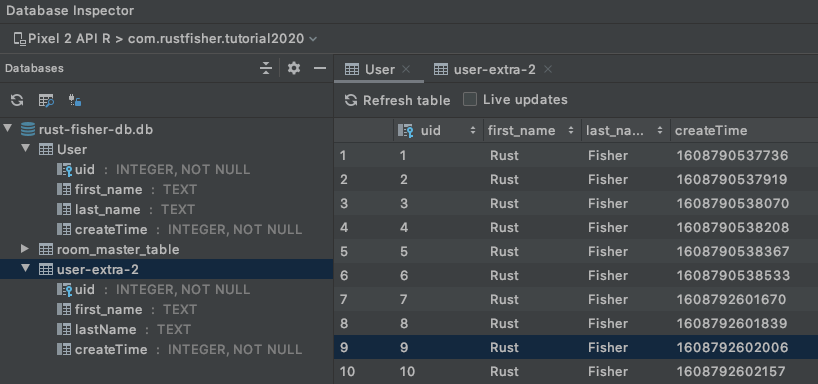This screenshot has height=384, width=818.
Task: Click cell 1608790537919
Action: (732, 179)
